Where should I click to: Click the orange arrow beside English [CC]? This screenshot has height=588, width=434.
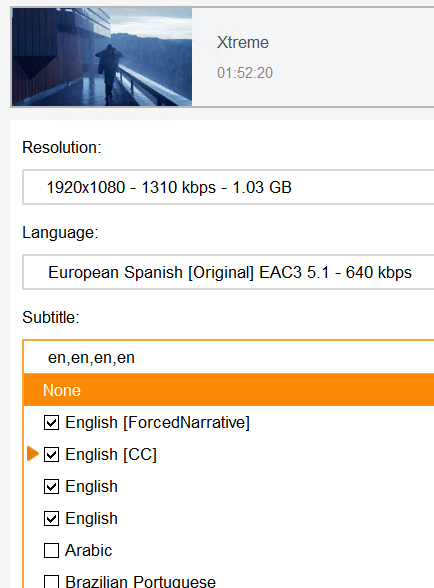click(33, 454)
